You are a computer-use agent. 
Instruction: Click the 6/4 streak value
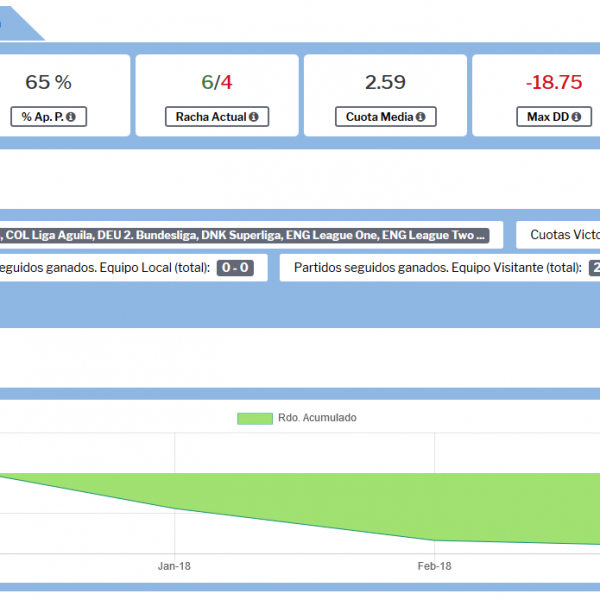tap(217, 82)
